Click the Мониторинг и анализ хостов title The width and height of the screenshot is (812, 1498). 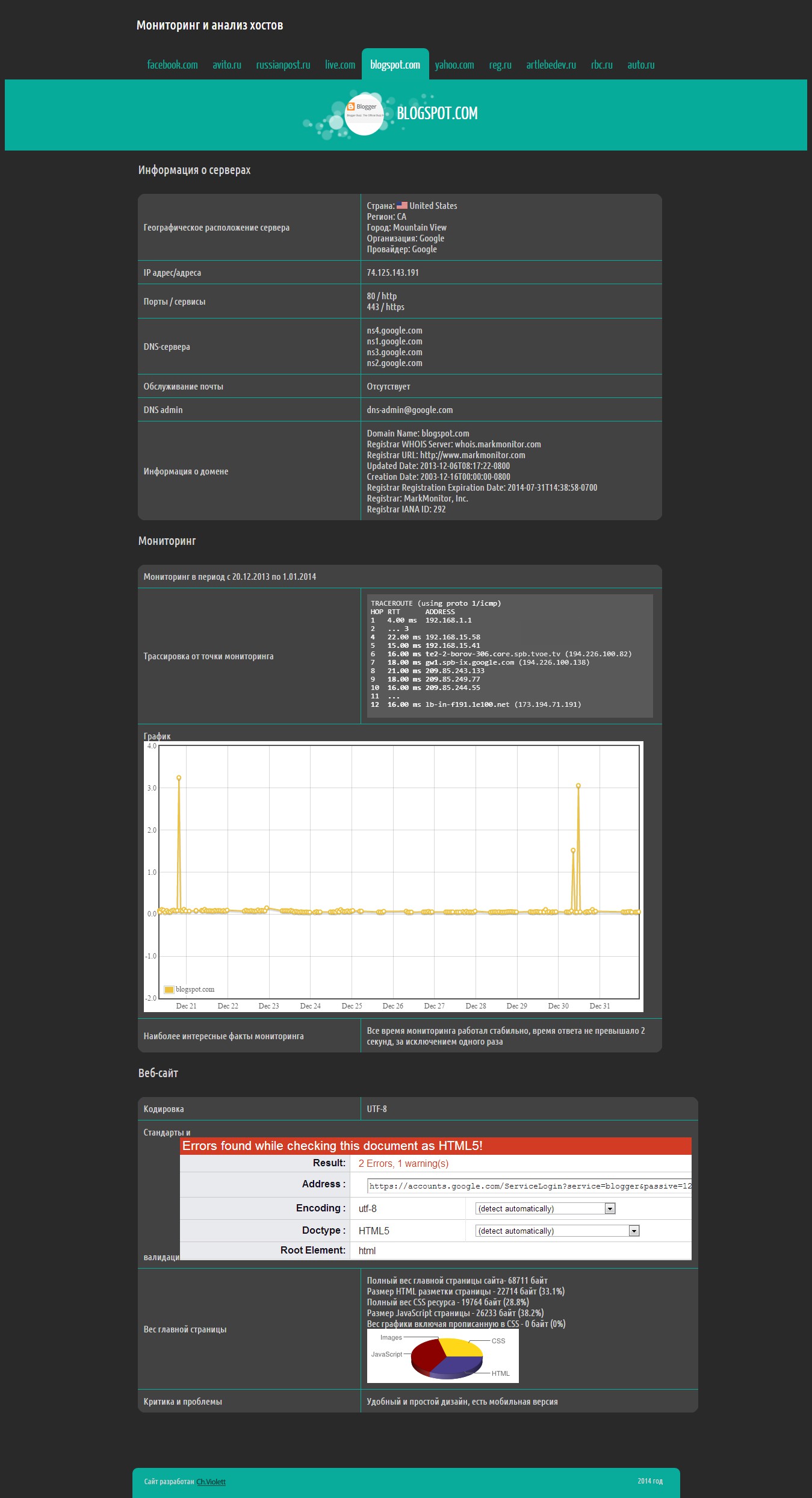point(209,25)
